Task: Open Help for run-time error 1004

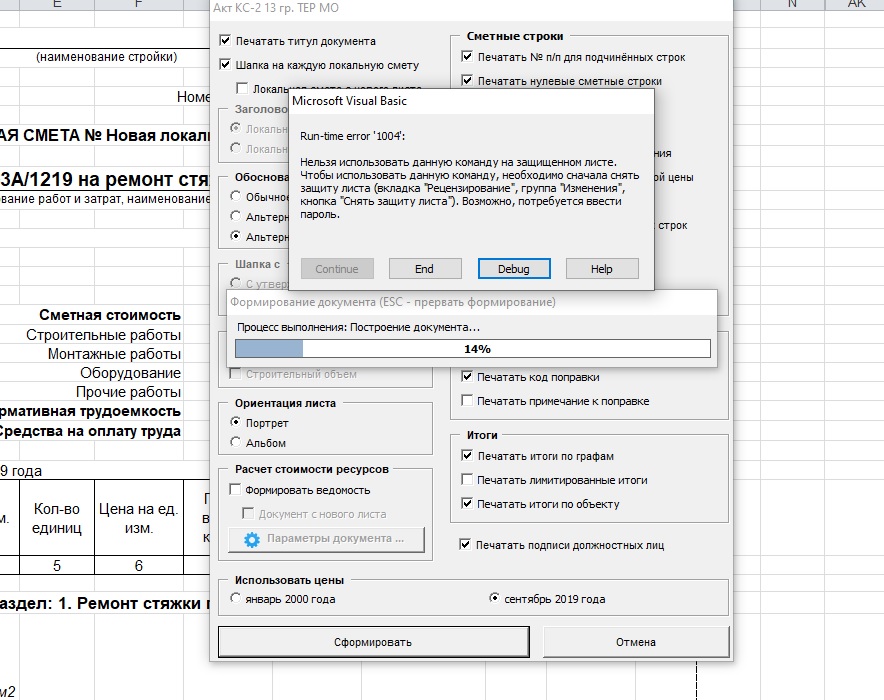Action: [602, 269]
